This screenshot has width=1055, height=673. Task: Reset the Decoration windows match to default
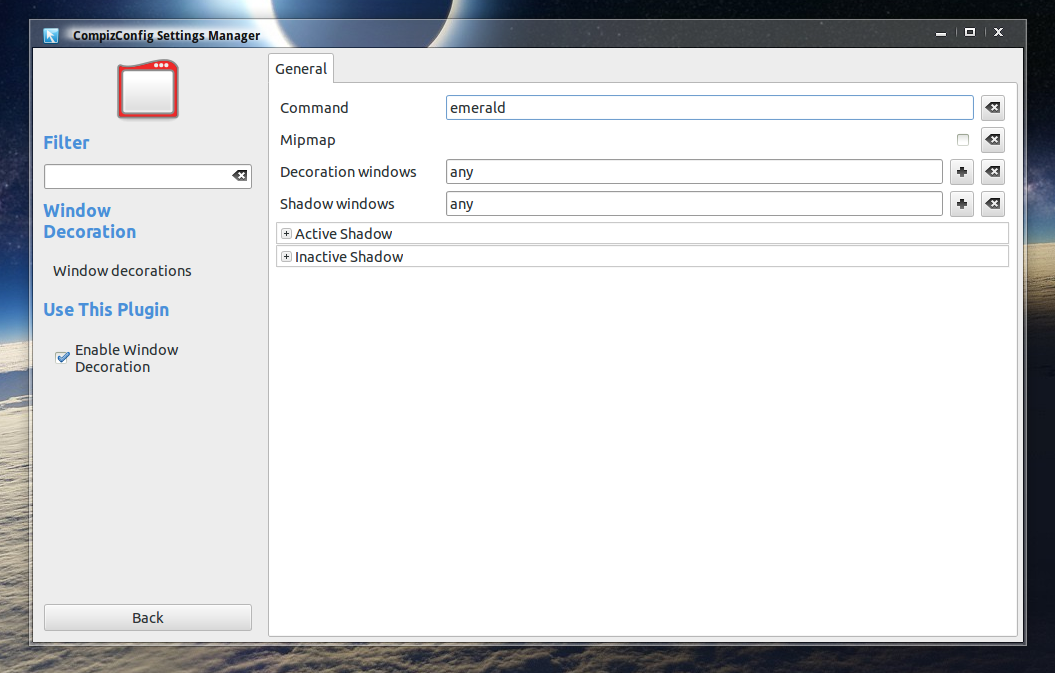point(992,172)
